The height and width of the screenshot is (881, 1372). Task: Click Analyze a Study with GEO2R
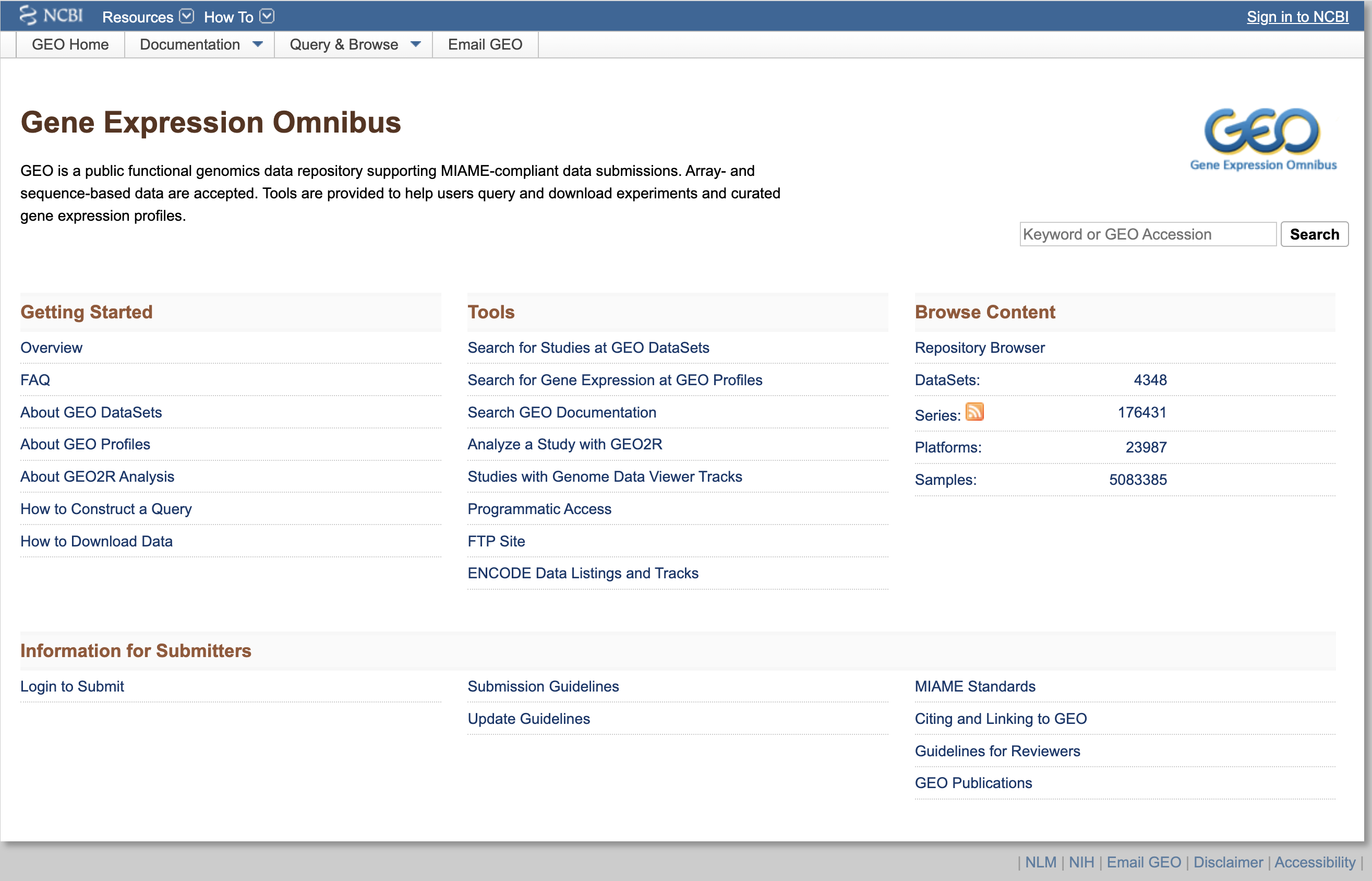point(564,444)
